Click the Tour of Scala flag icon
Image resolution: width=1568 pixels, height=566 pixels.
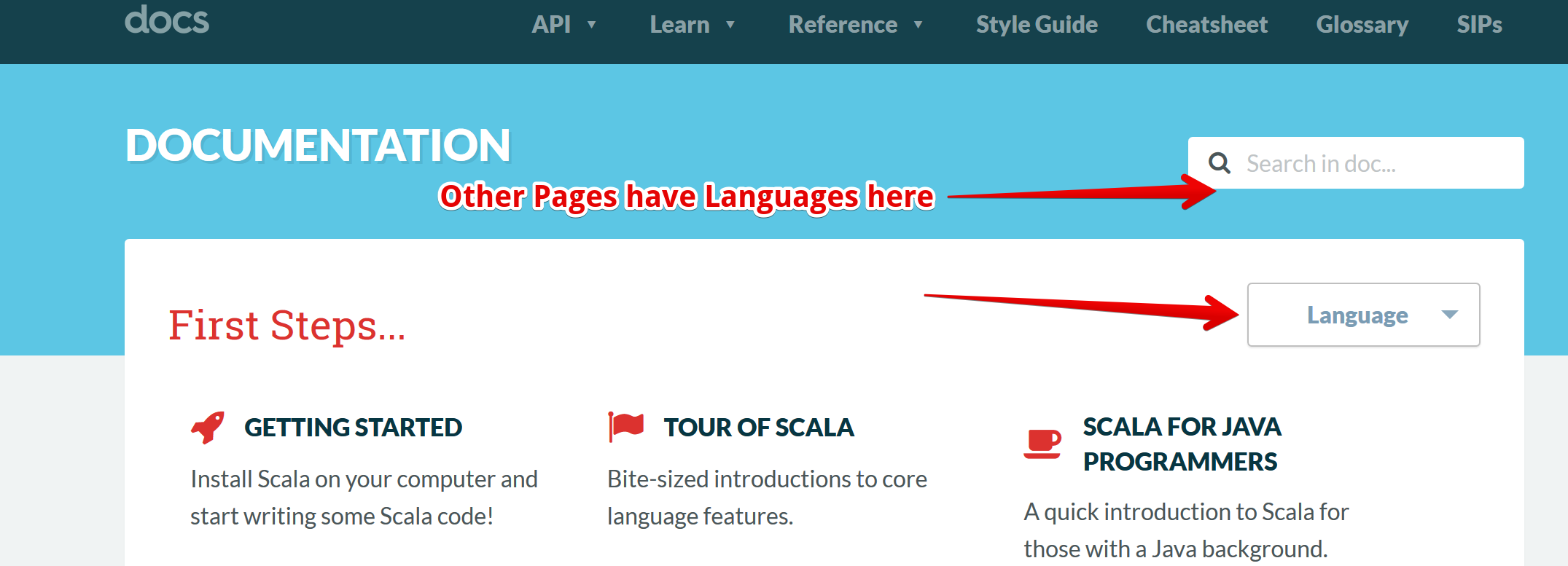pos(625,427)
